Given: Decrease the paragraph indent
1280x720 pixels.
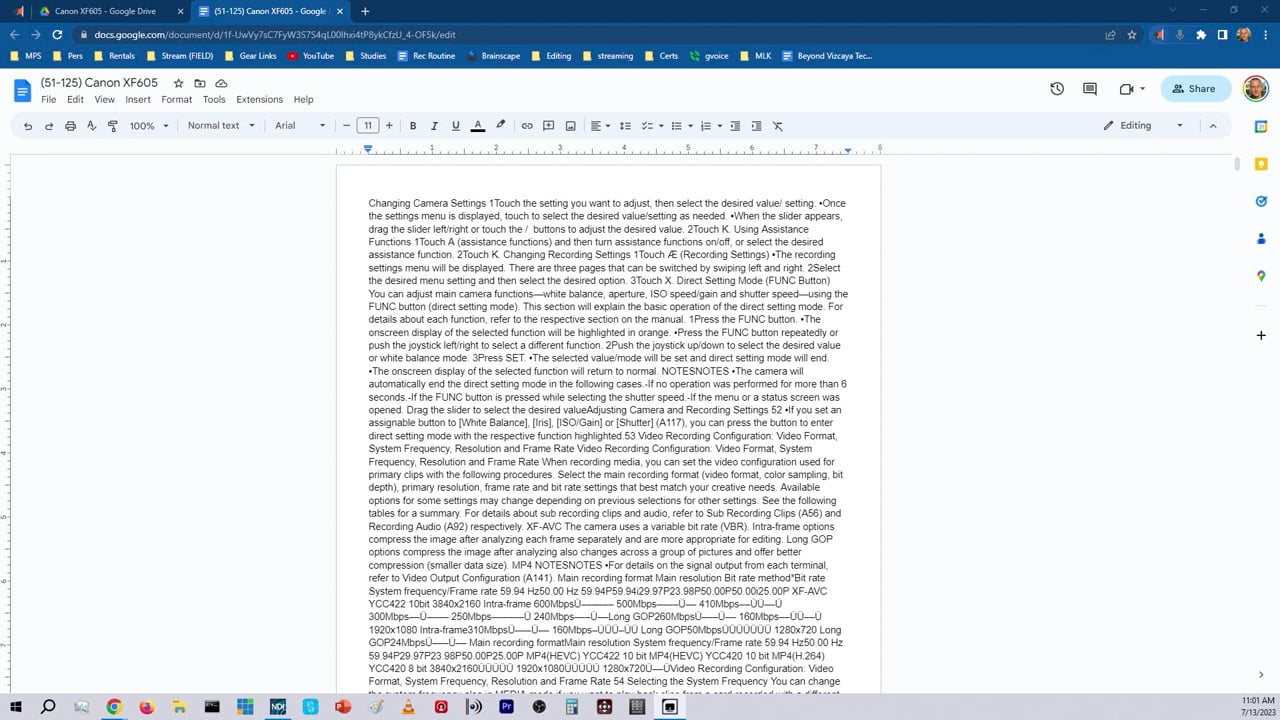Looking at the screenshot, I should (x=735, y=126).
